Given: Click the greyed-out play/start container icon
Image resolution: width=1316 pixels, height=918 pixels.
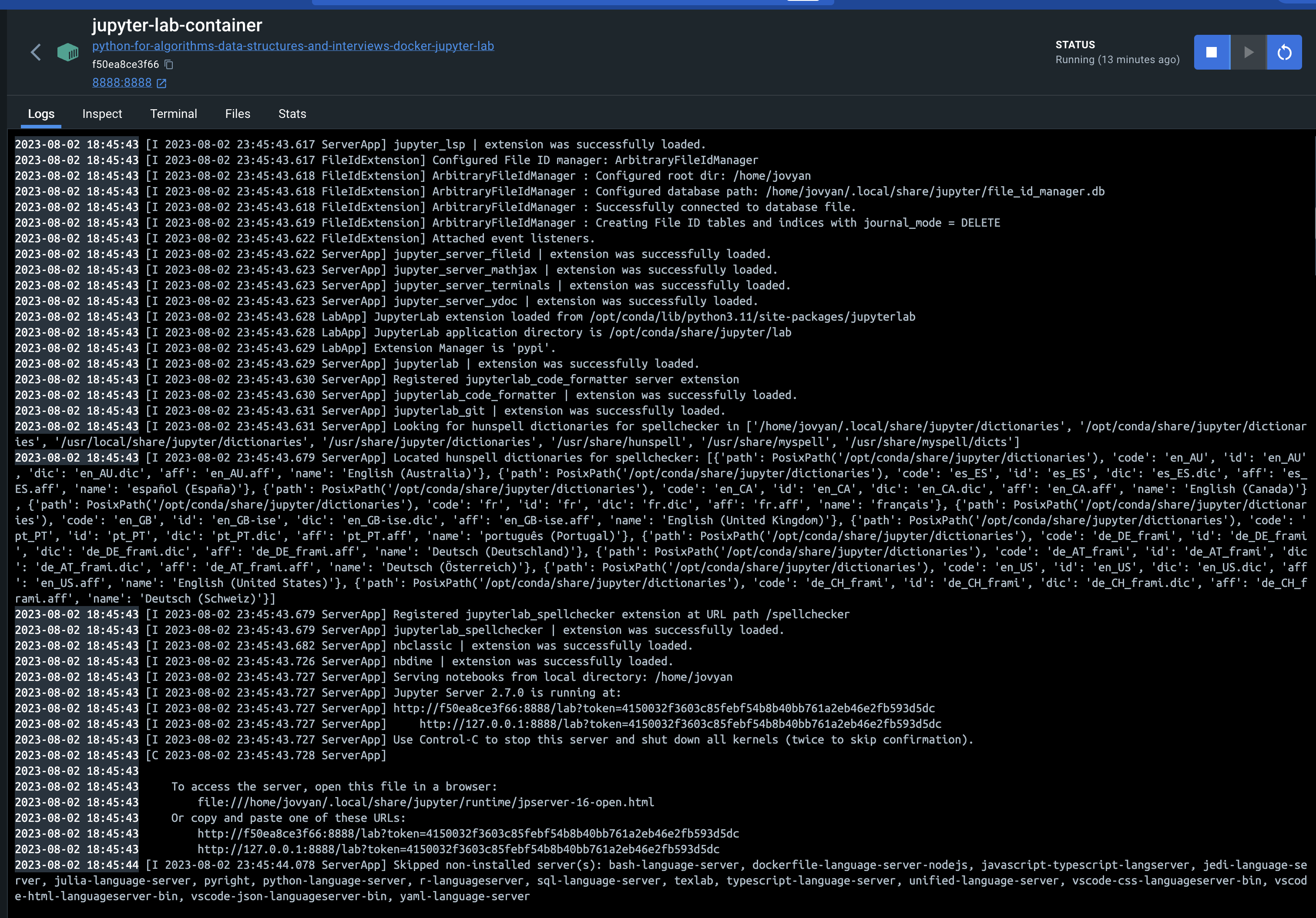Looking at the screenshot, I should click(x=1248, y=52).
